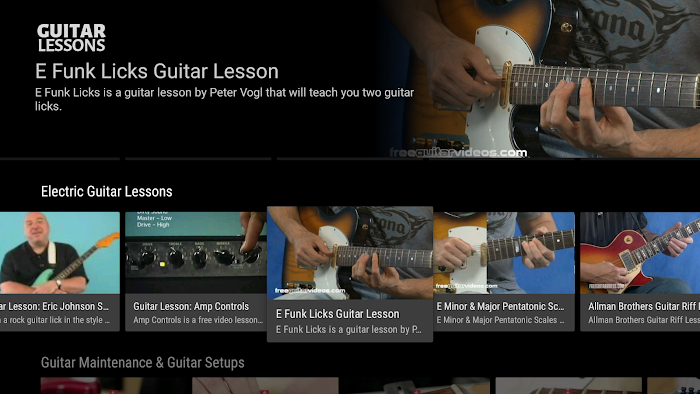This screenshot has width=700, height=394.
Task: Open the E Minor & Major Pentatonic thumbnail
Action: point(504,253)
